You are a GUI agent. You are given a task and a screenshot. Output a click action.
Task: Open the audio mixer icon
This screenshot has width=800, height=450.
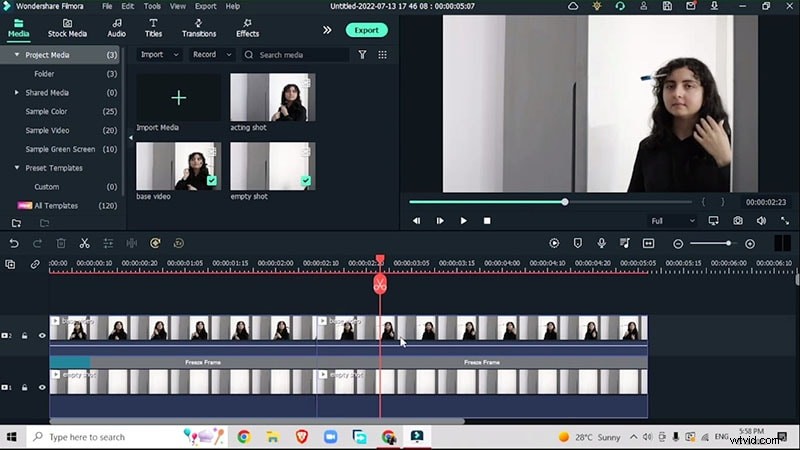[625, 243]
